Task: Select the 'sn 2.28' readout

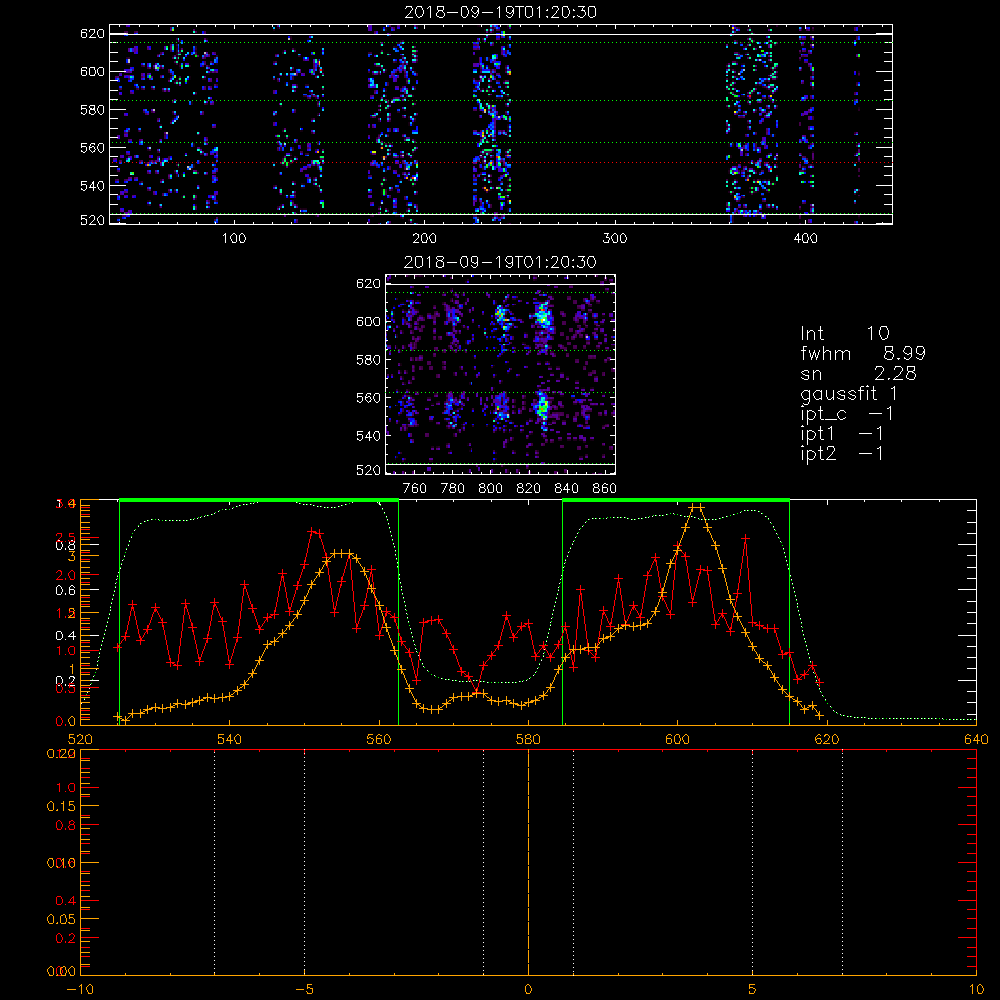Action: pyautogui.click(x=858, y=374)
